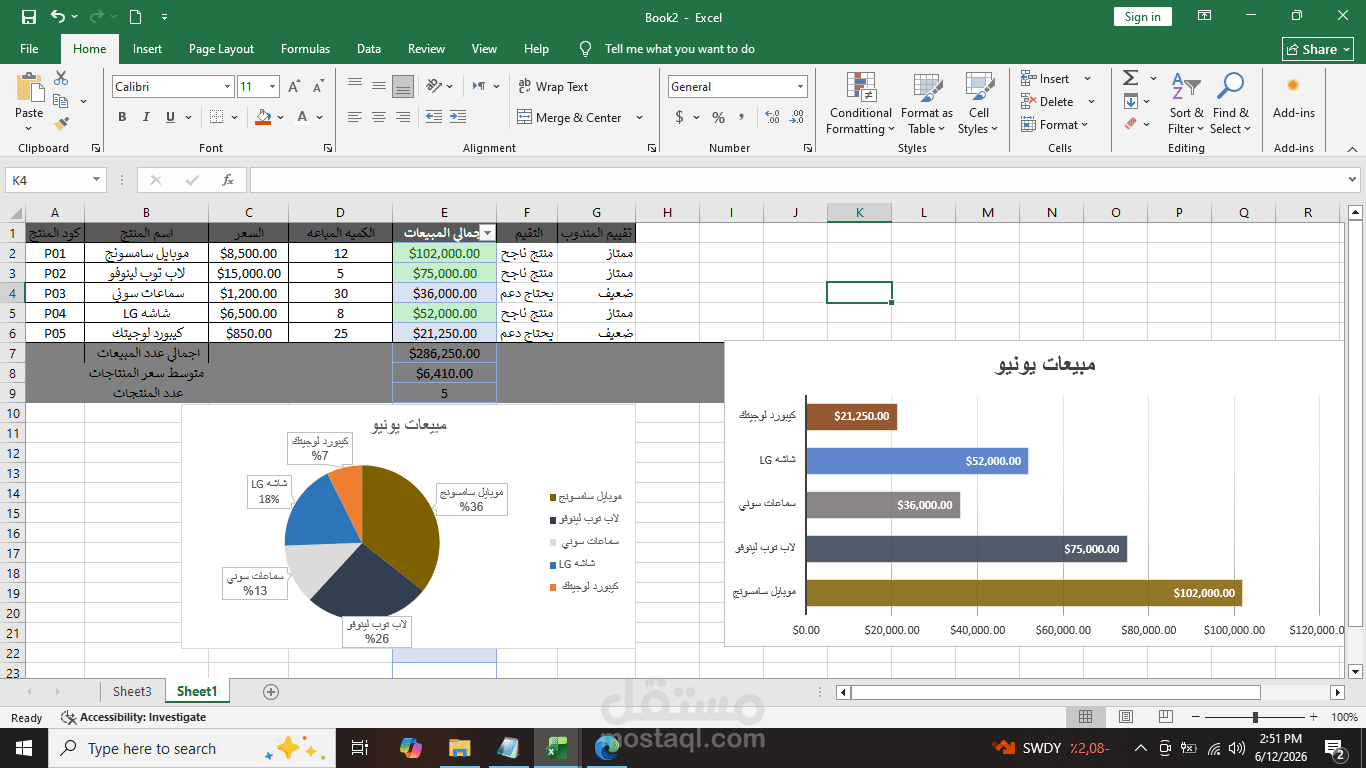The width and height of the screenshot is (1366, 768).
Task: Open the File tab
Action: tap(29, 49)
